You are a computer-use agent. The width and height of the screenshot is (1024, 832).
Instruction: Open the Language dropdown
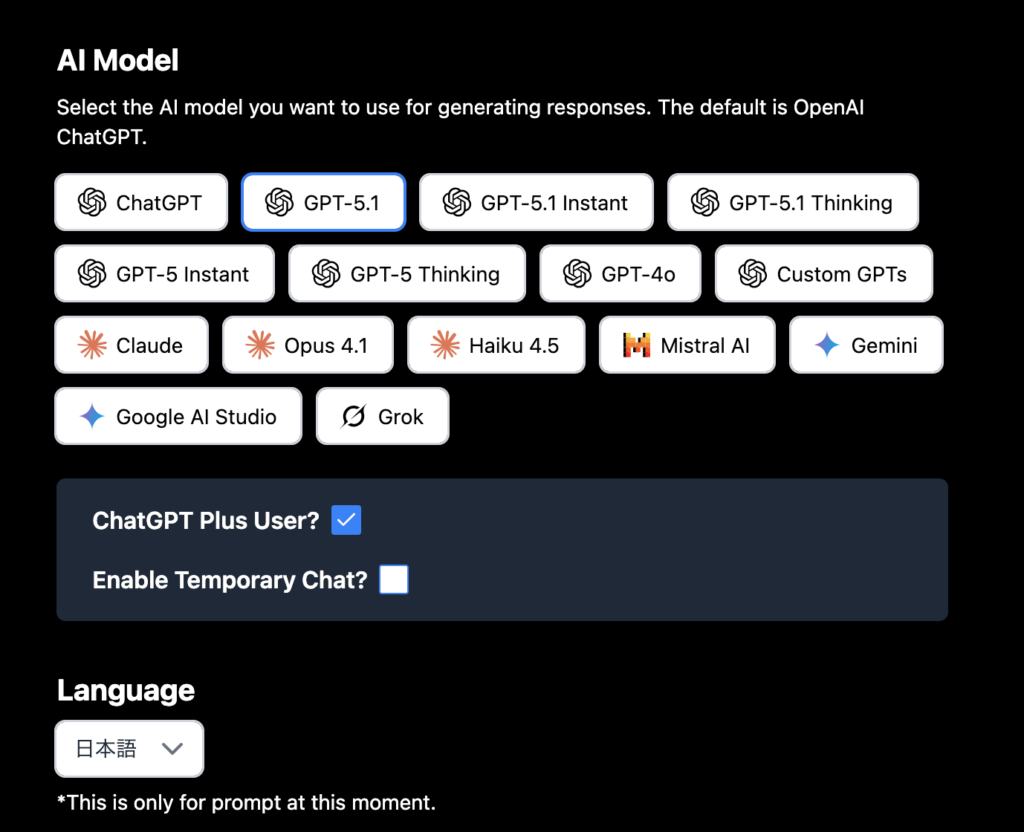point(129,749)
